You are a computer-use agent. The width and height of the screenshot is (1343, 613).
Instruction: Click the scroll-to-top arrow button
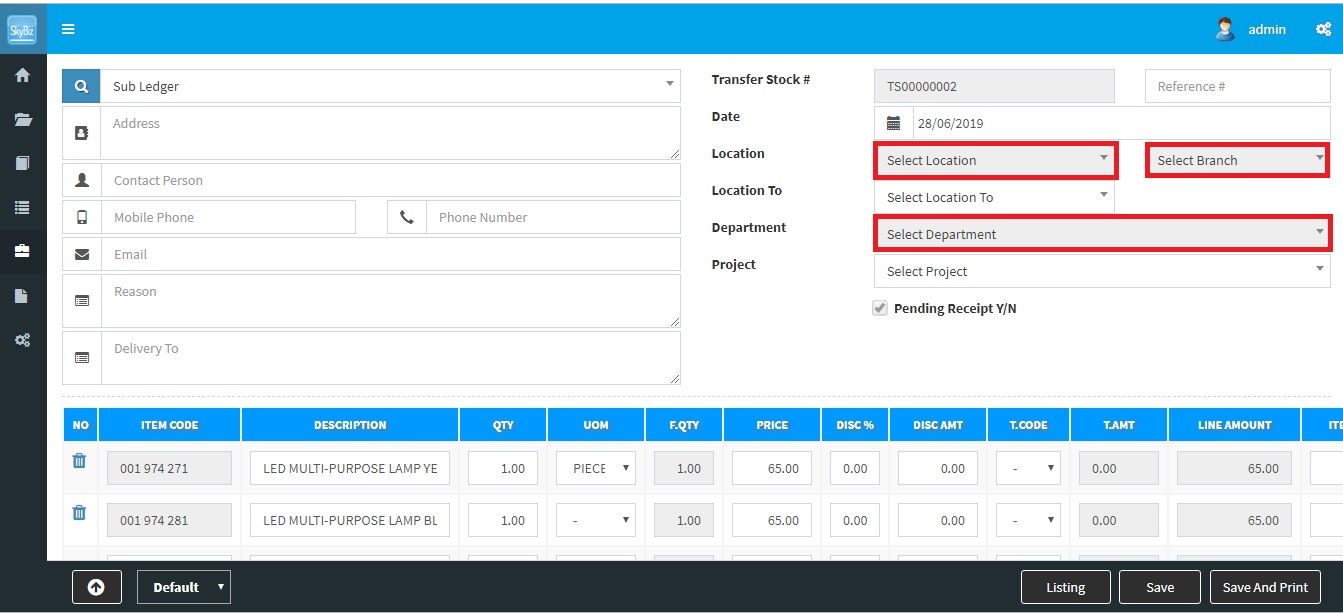97,587
